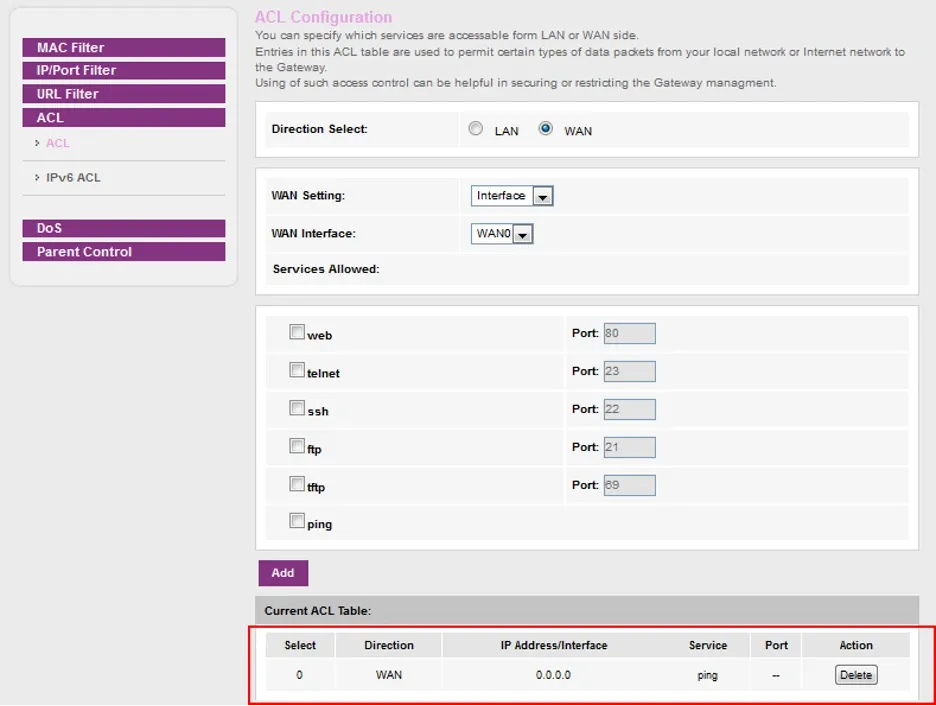Expand the WAN Interface WAN0 dropdown

point(503,234)
